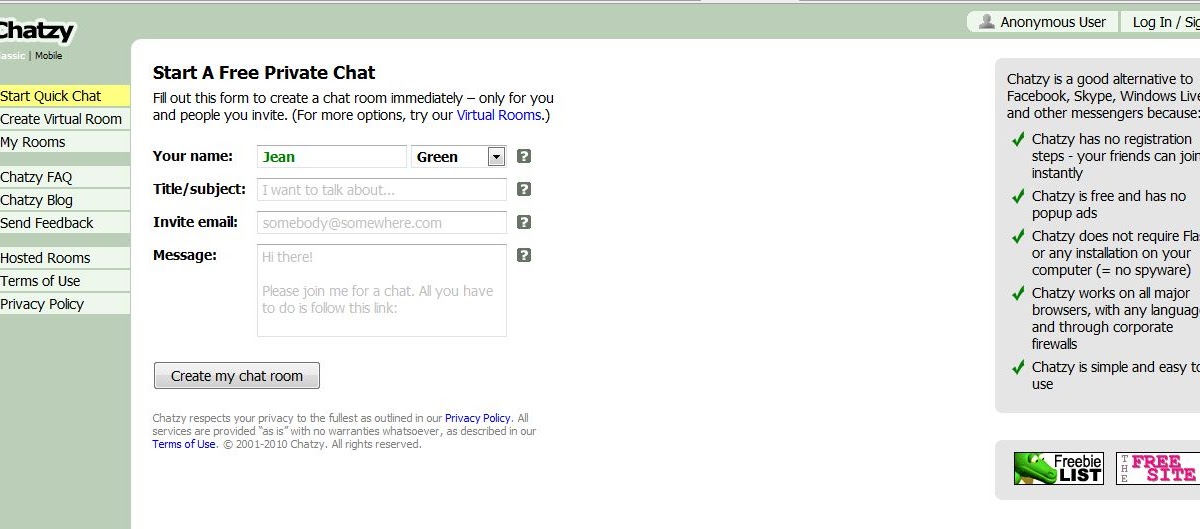Viewport: 1200px width, 529px height.
Task: Open Create Virtual Room
Action: 65,119
